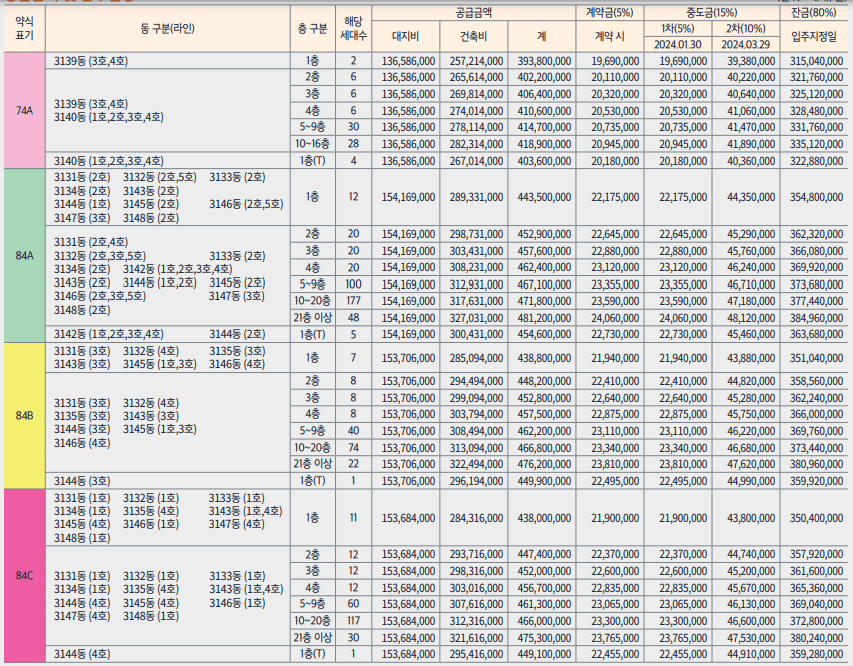Click the 공급금액 group header
853x666 pixels.
473,13
